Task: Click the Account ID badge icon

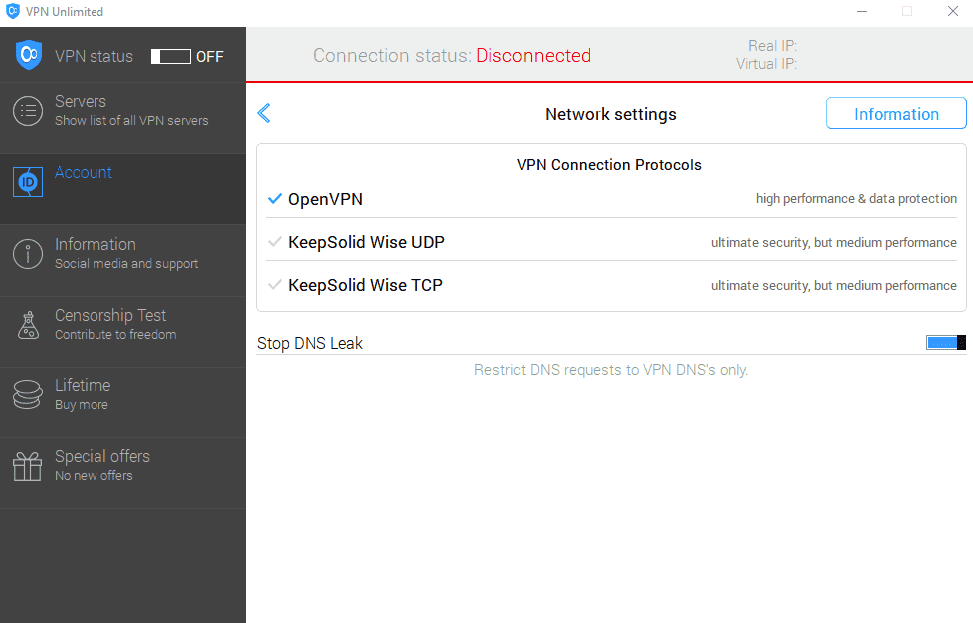Action: click(28, 182)
